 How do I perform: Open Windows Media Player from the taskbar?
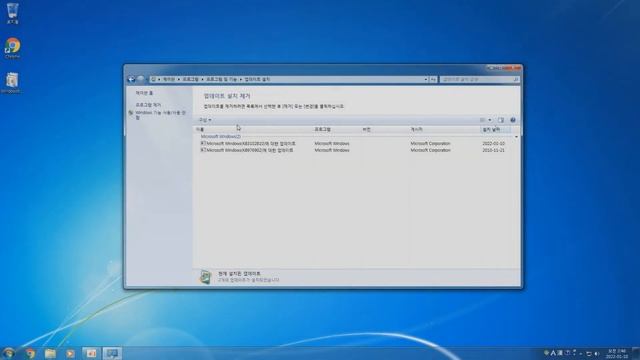tap(70, 353)
